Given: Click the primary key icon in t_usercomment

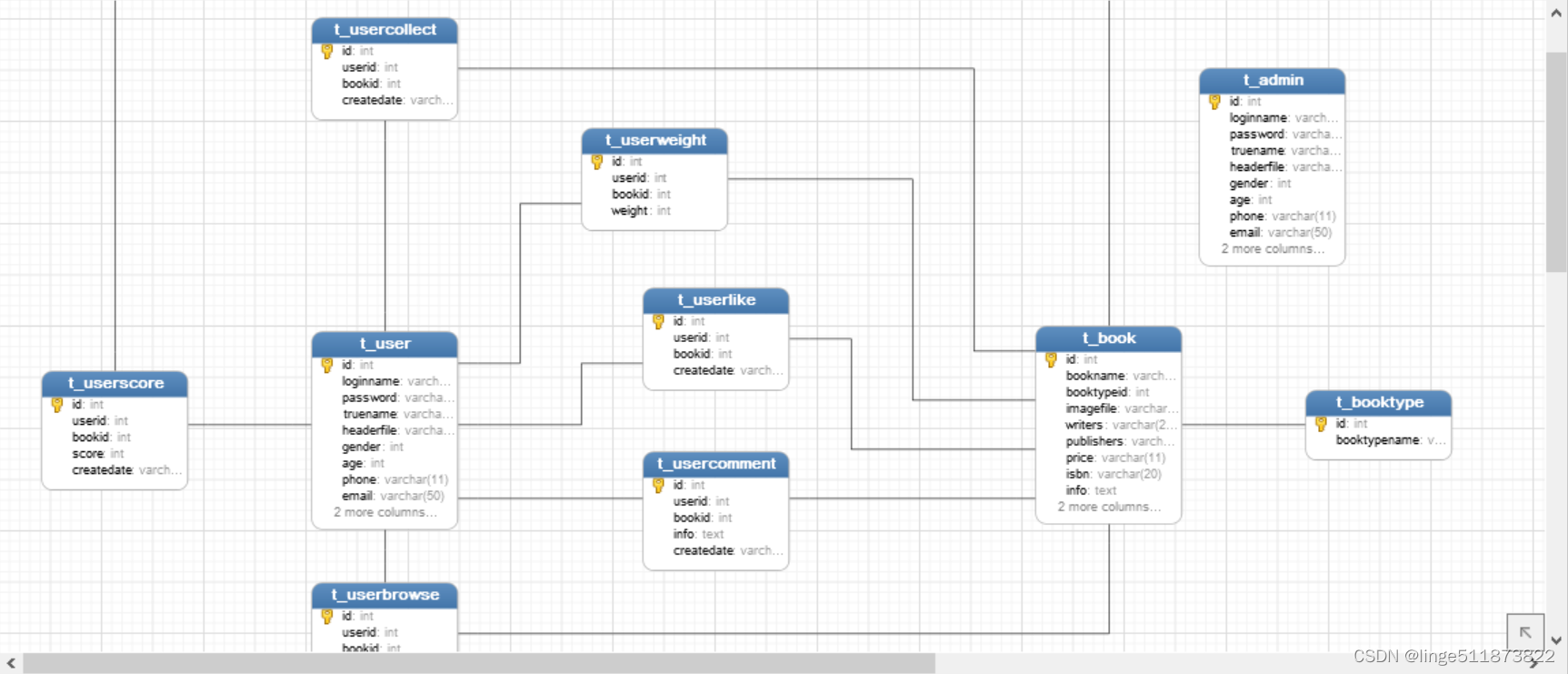Looking at the screenshot, I should click(659, 486).
